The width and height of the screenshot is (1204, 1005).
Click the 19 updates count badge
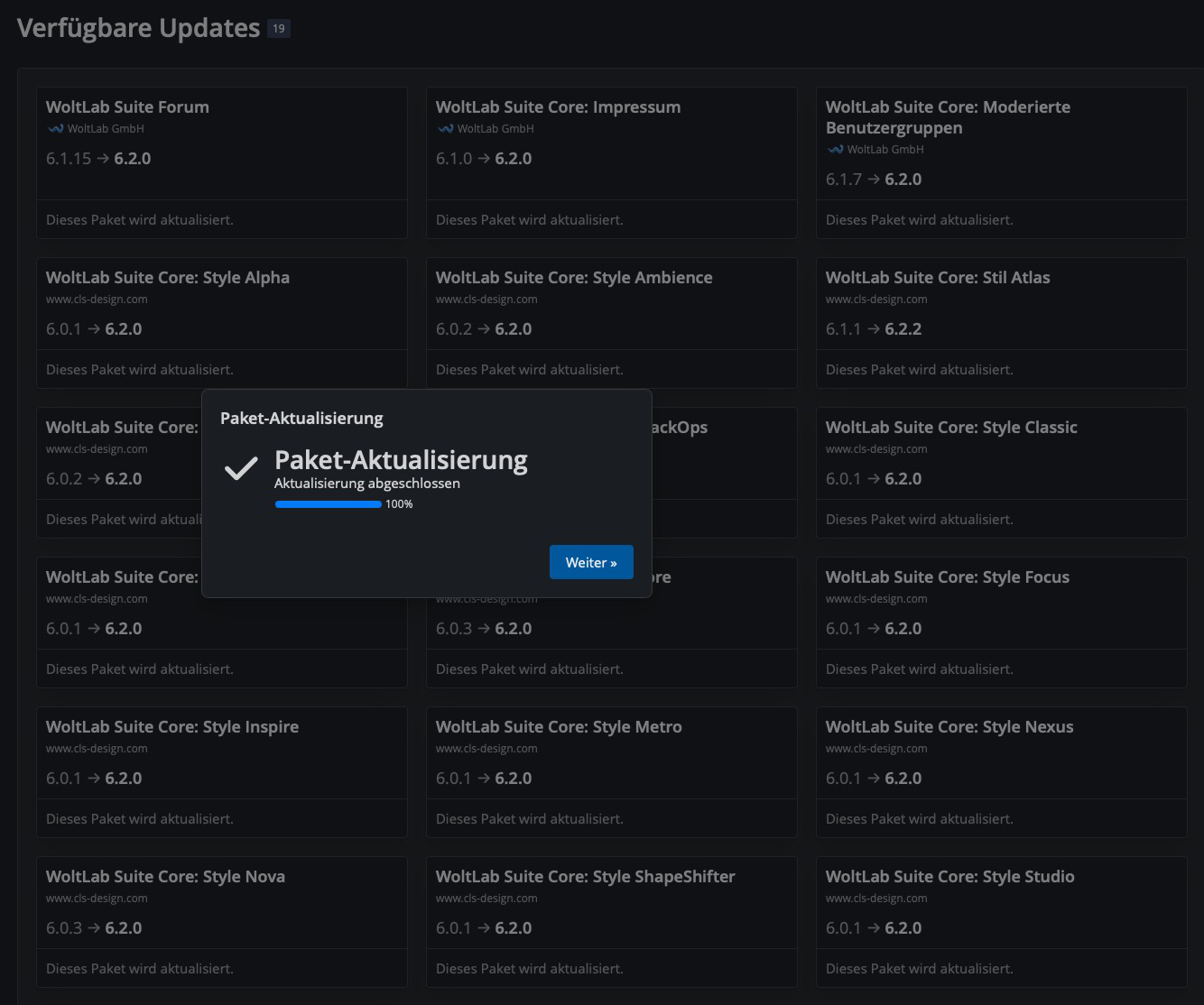[x=279, y=29]
